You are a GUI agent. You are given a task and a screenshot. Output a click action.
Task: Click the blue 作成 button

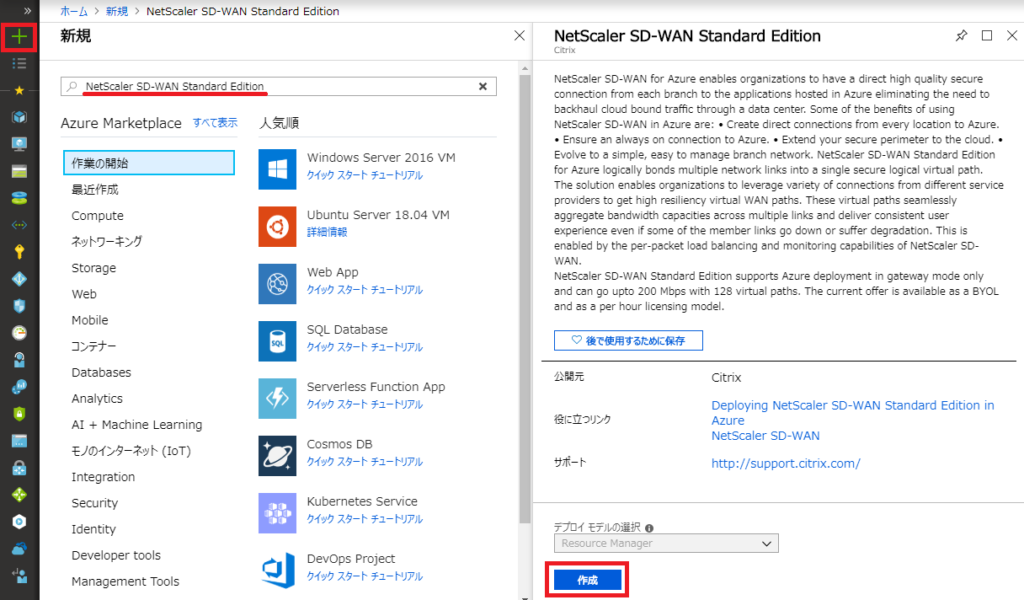click(x=587, y=580)
